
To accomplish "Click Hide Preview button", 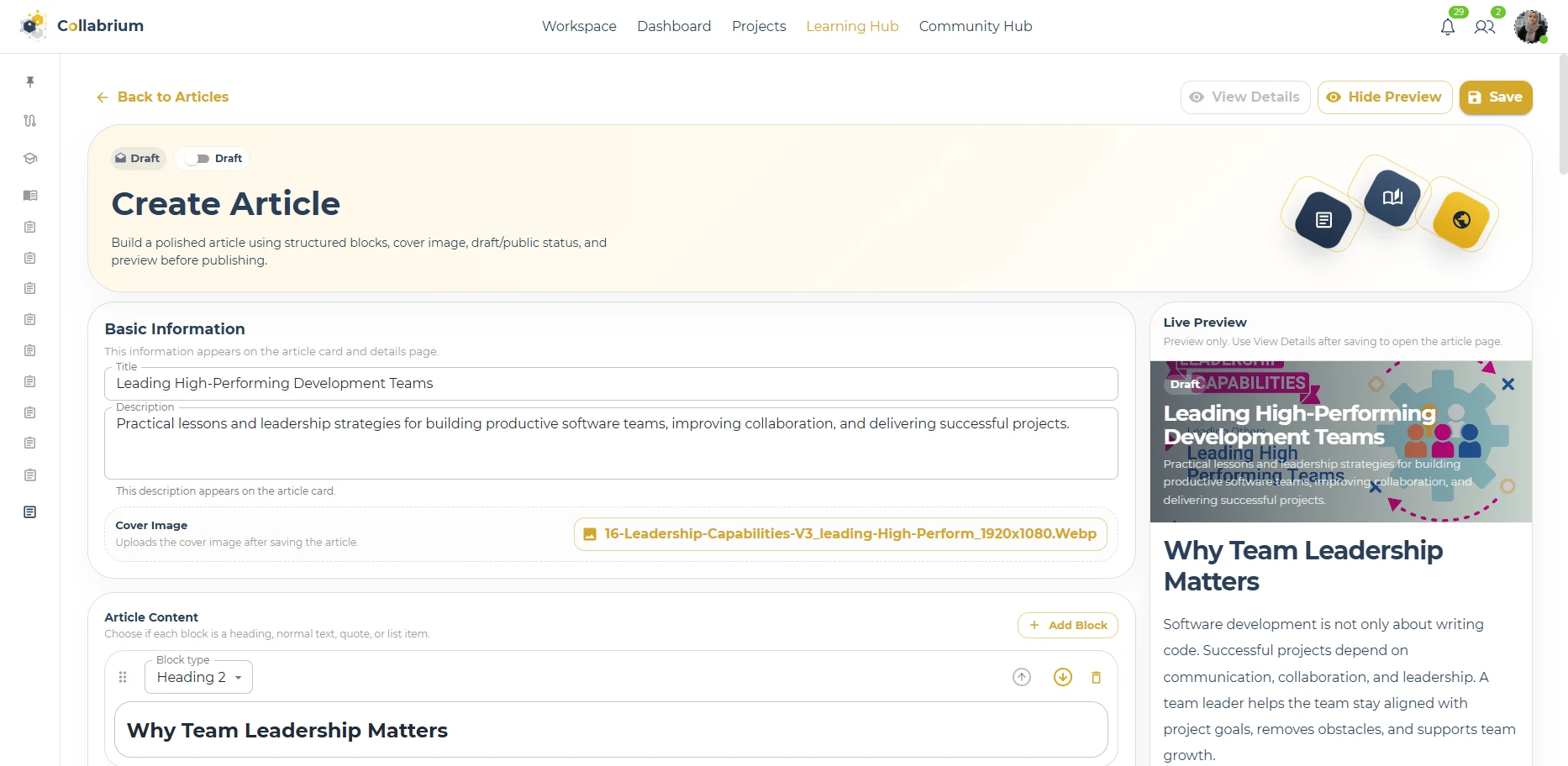I will click(1385, 97).
